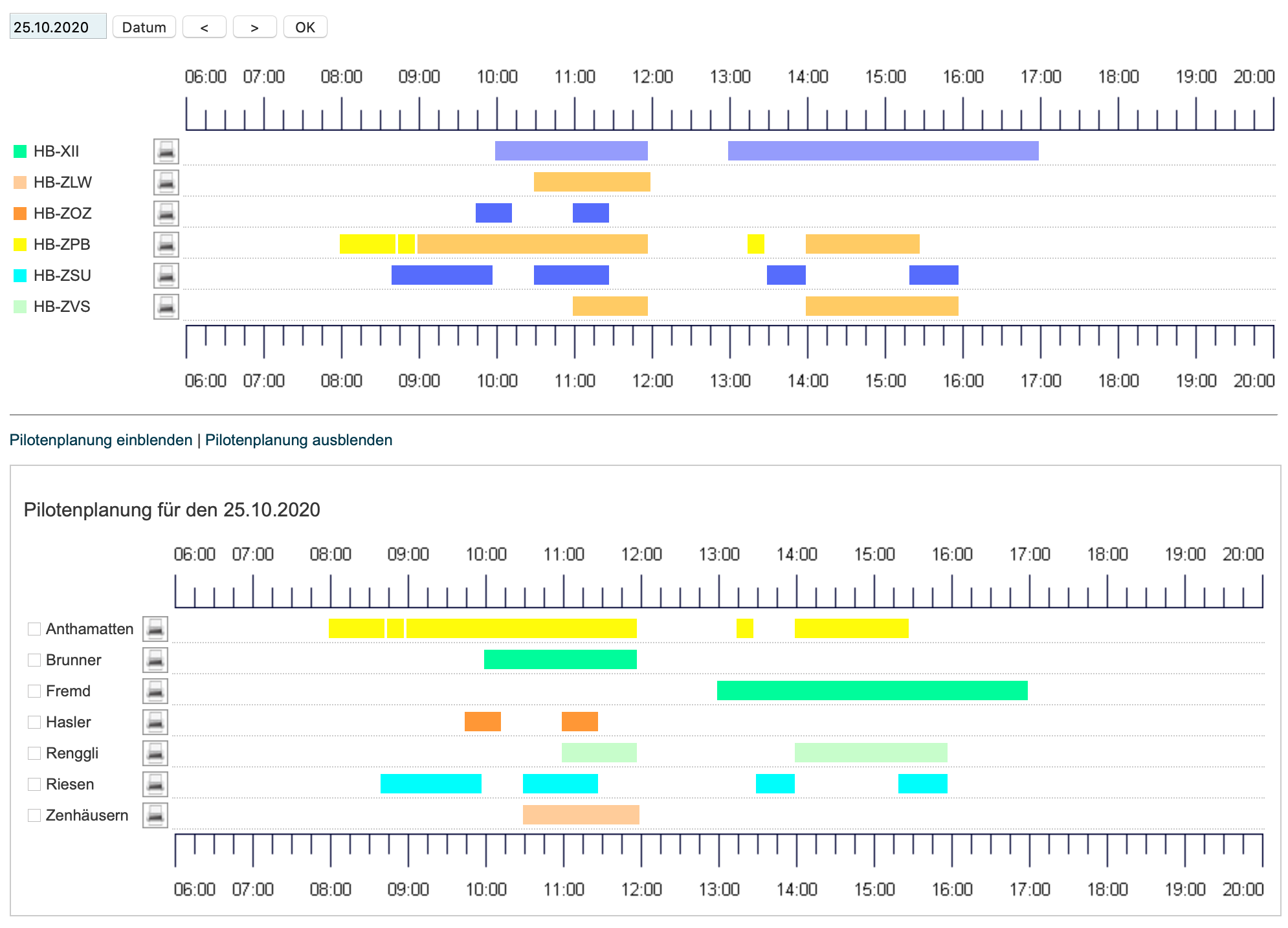This screenshot has height=928, width=1288.
Task: Print the schedule for pilot Fremd
Action: point(155,690)
